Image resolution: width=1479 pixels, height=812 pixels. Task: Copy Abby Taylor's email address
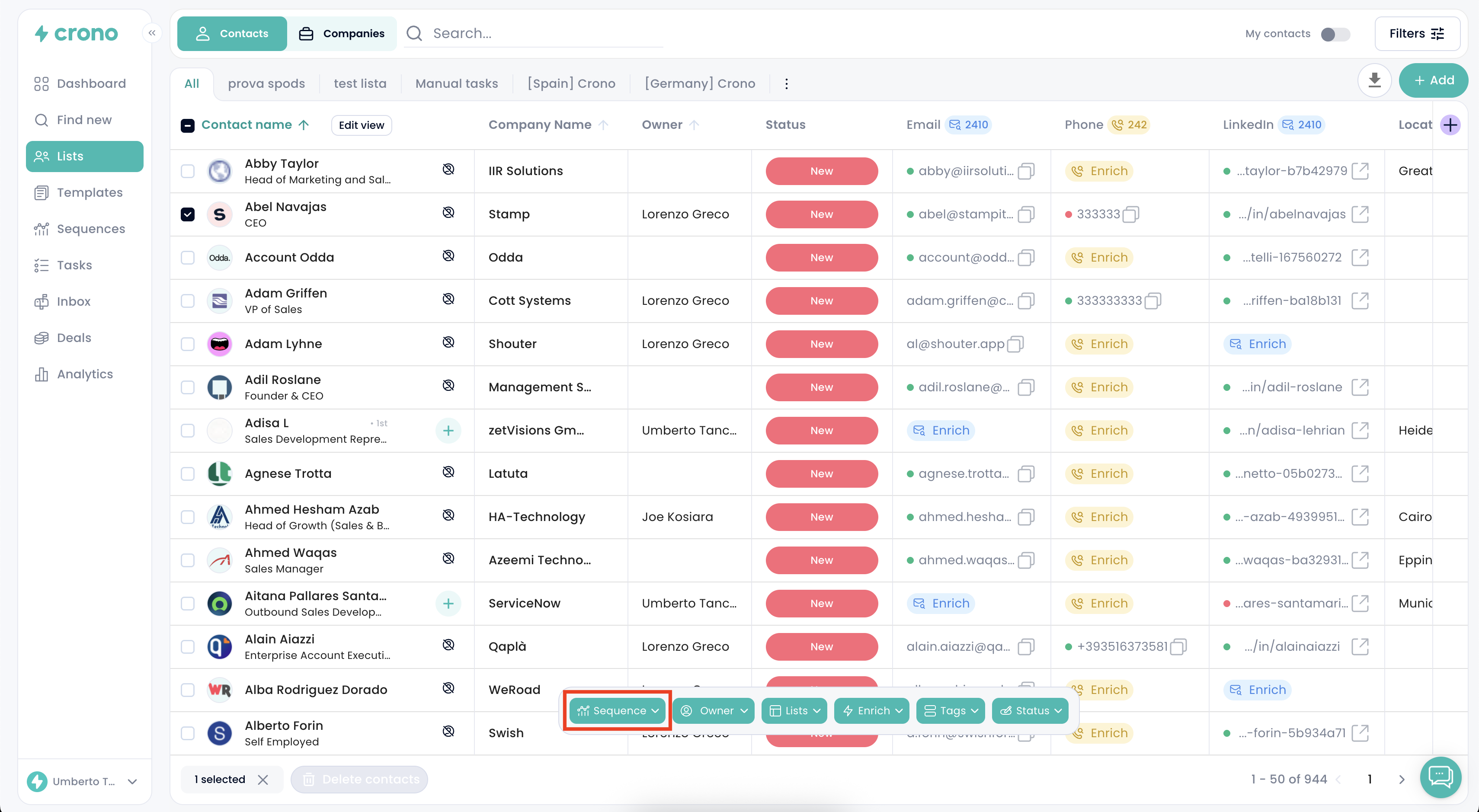point(1025,171)
